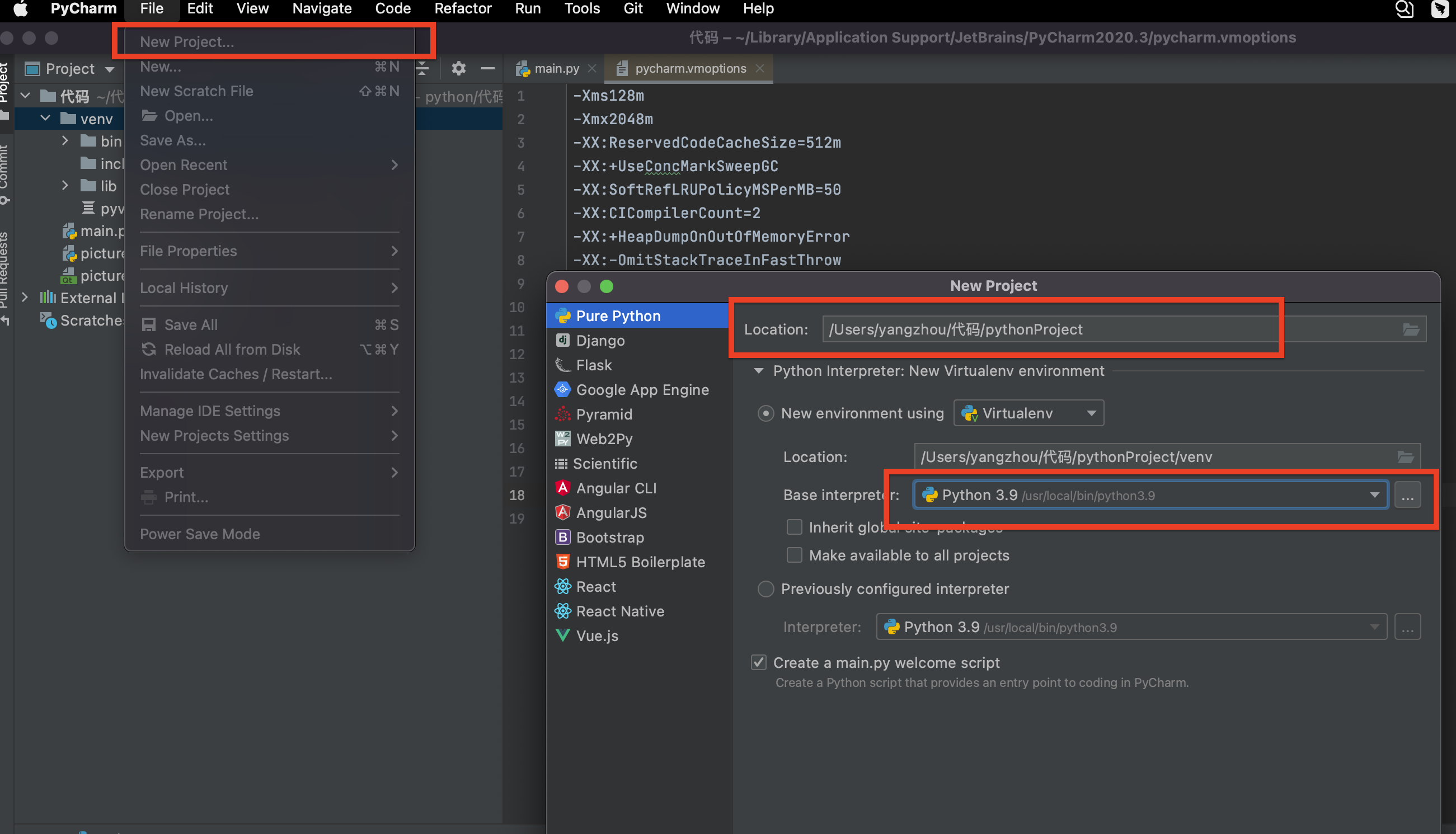The height and width of the screenshot is (834, 1456).
Task: Uncheck Create a main.py welcome script
Action: [758, 662]
